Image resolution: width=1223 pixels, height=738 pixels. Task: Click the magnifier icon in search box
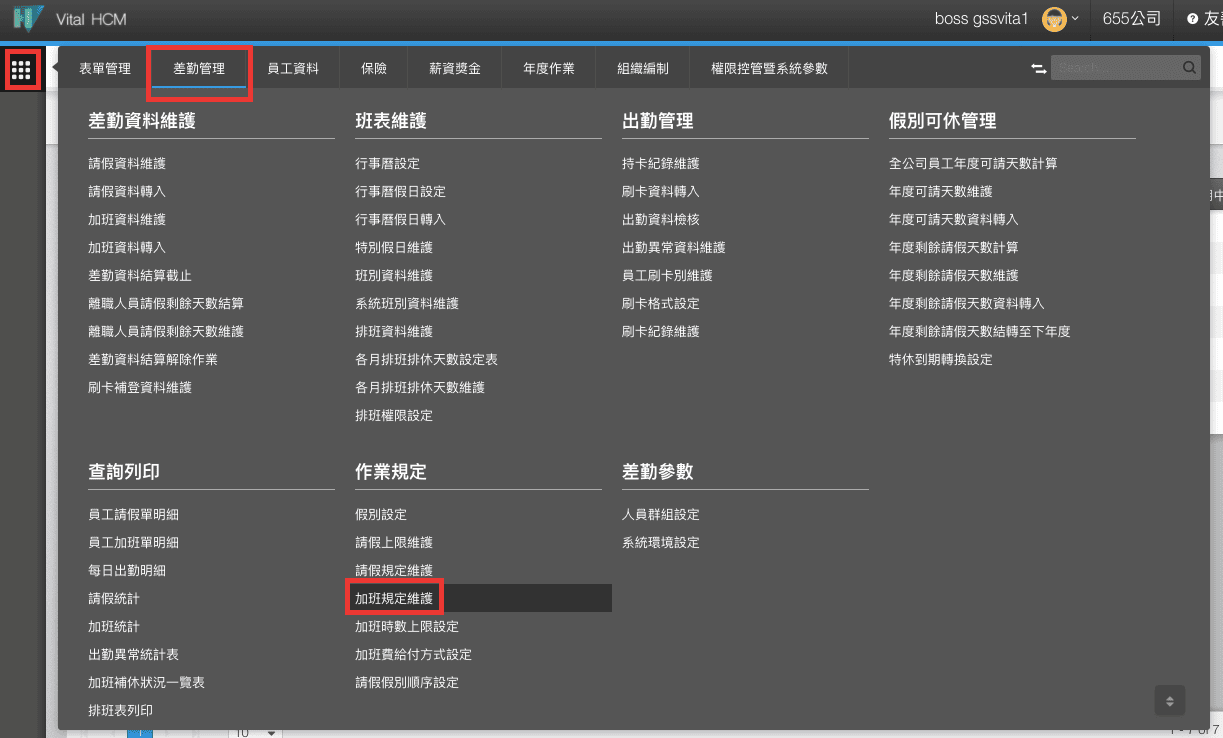coord(1189,68)
